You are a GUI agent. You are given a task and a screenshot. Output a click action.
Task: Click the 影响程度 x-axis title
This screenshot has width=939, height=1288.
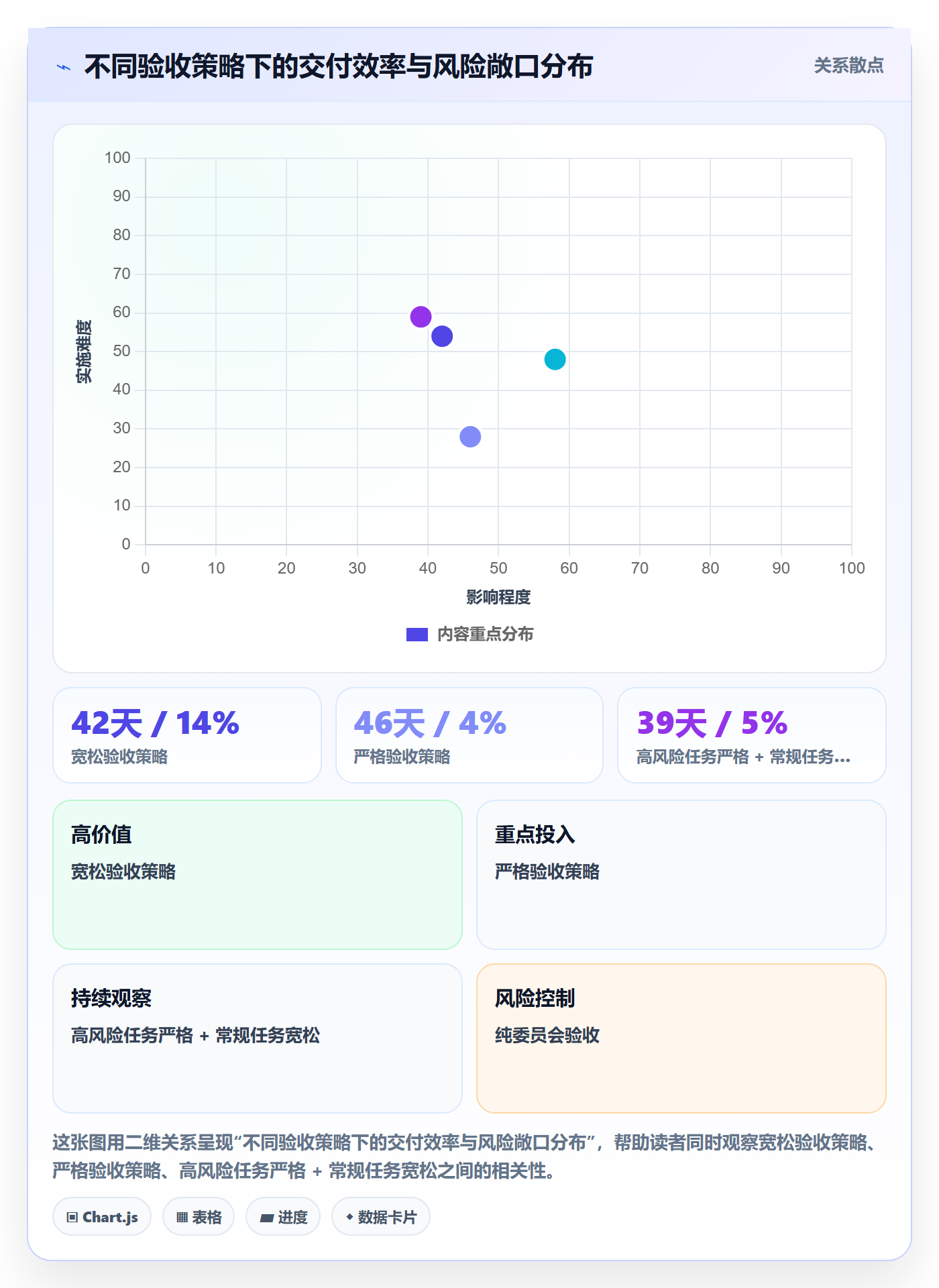[498, 597]
